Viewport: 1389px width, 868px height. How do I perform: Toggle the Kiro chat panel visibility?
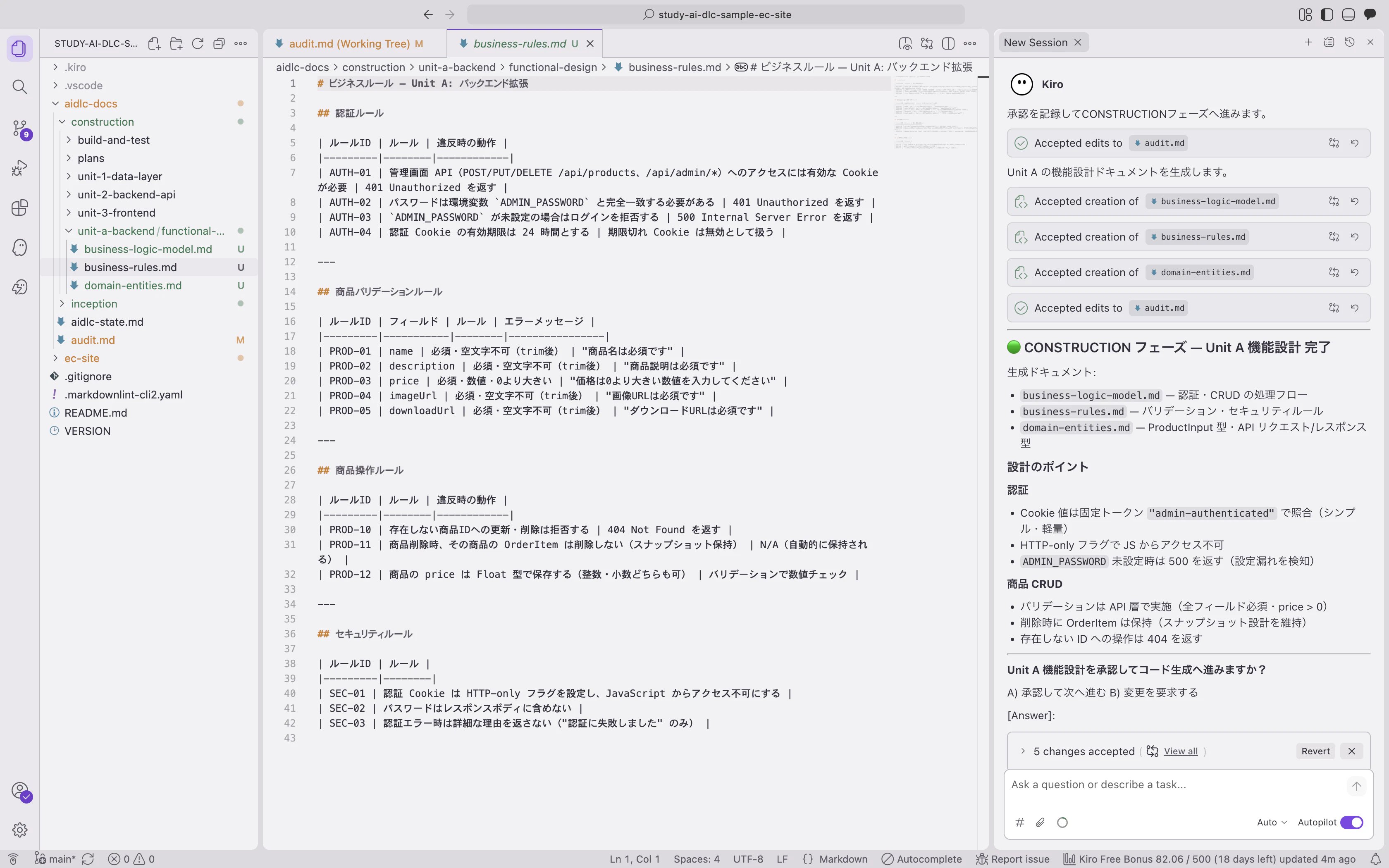pos(1370,15)
